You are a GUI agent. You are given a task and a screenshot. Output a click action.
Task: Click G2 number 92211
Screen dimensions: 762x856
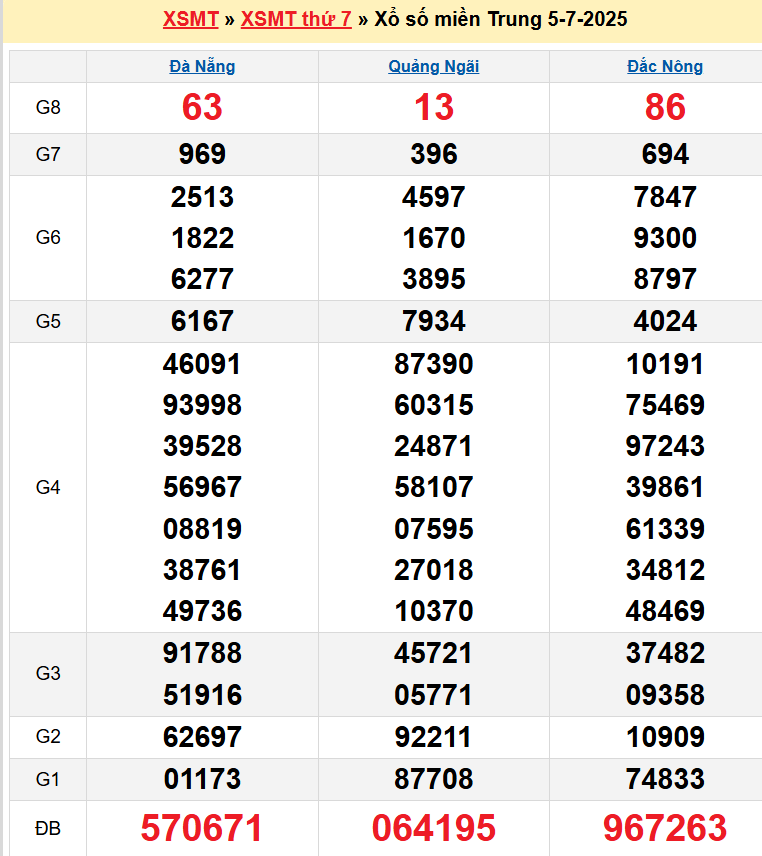(434, 738)
